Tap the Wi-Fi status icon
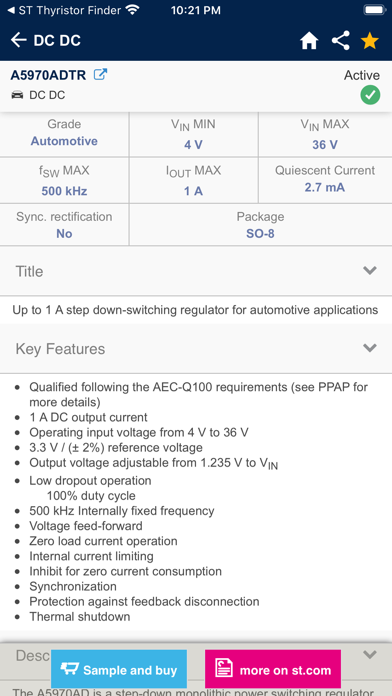The width and height of the screenshot is (392, 696). coord(132,10)
